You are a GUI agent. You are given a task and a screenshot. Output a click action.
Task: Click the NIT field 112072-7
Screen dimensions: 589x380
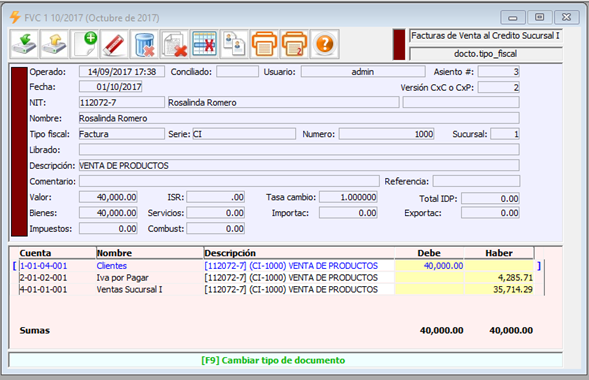point(122,103)
